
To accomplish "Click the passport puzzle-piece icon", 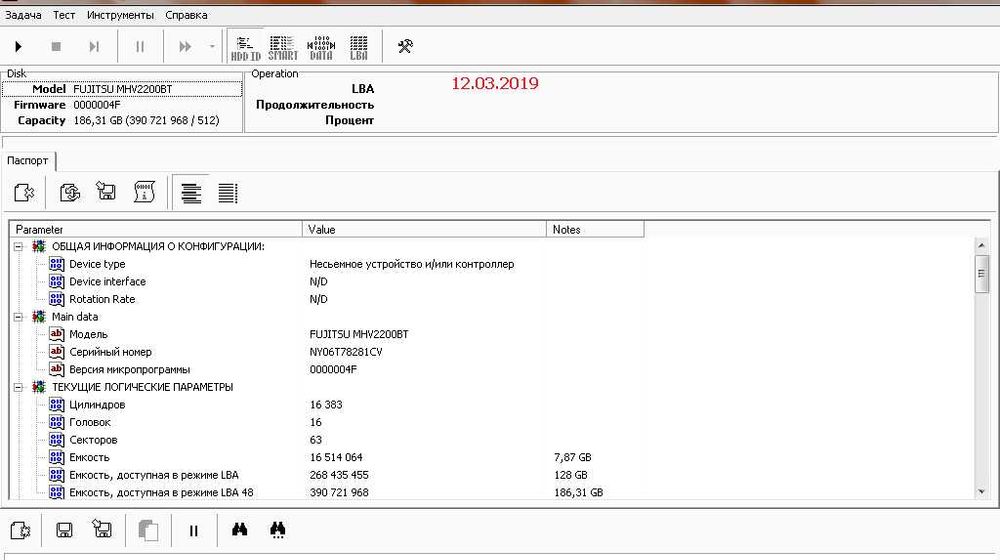I will point(24,192).
